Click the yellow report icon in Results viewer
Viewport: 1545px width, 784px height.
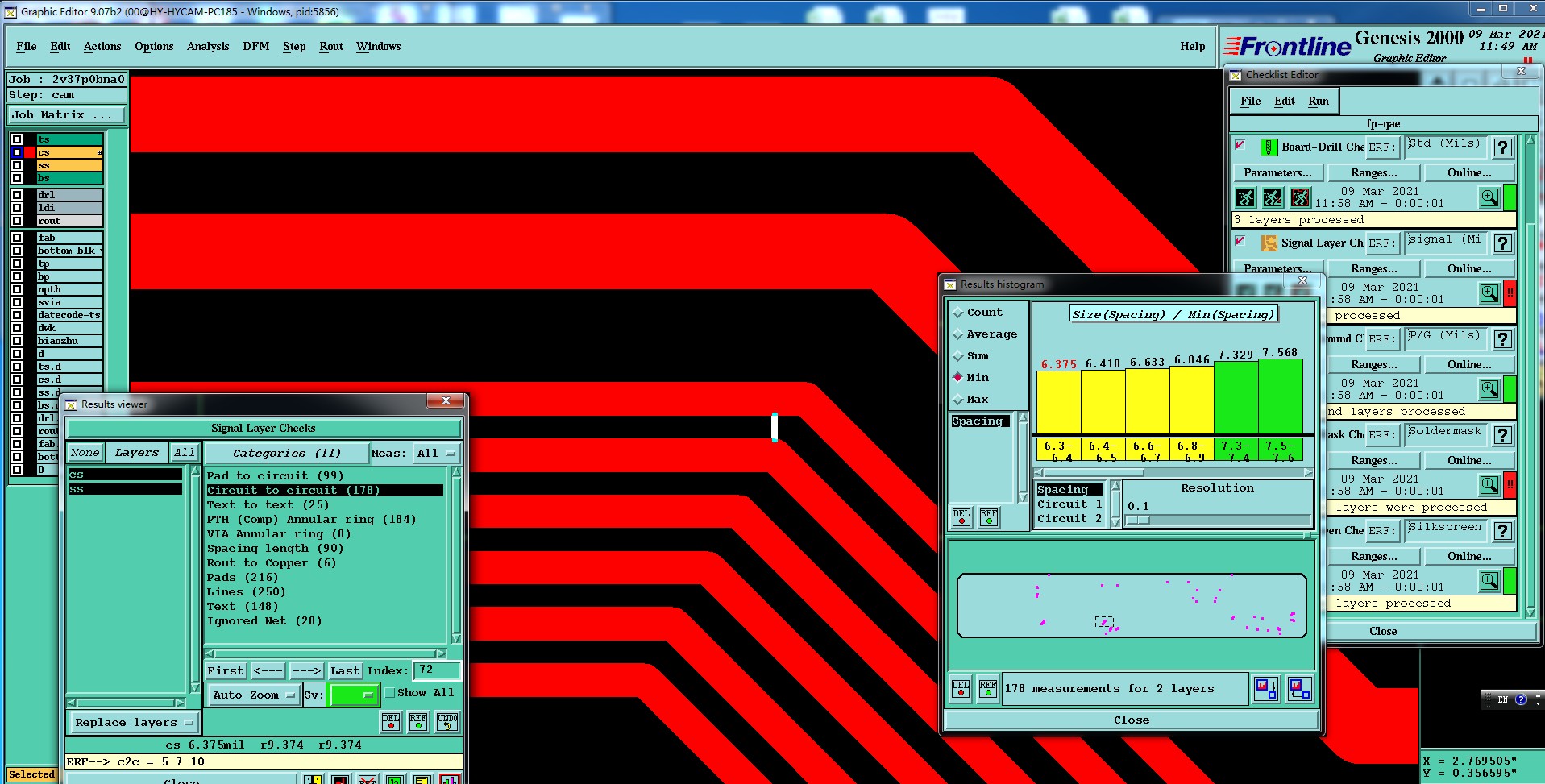pyautogui.click(x=422, y=779)
